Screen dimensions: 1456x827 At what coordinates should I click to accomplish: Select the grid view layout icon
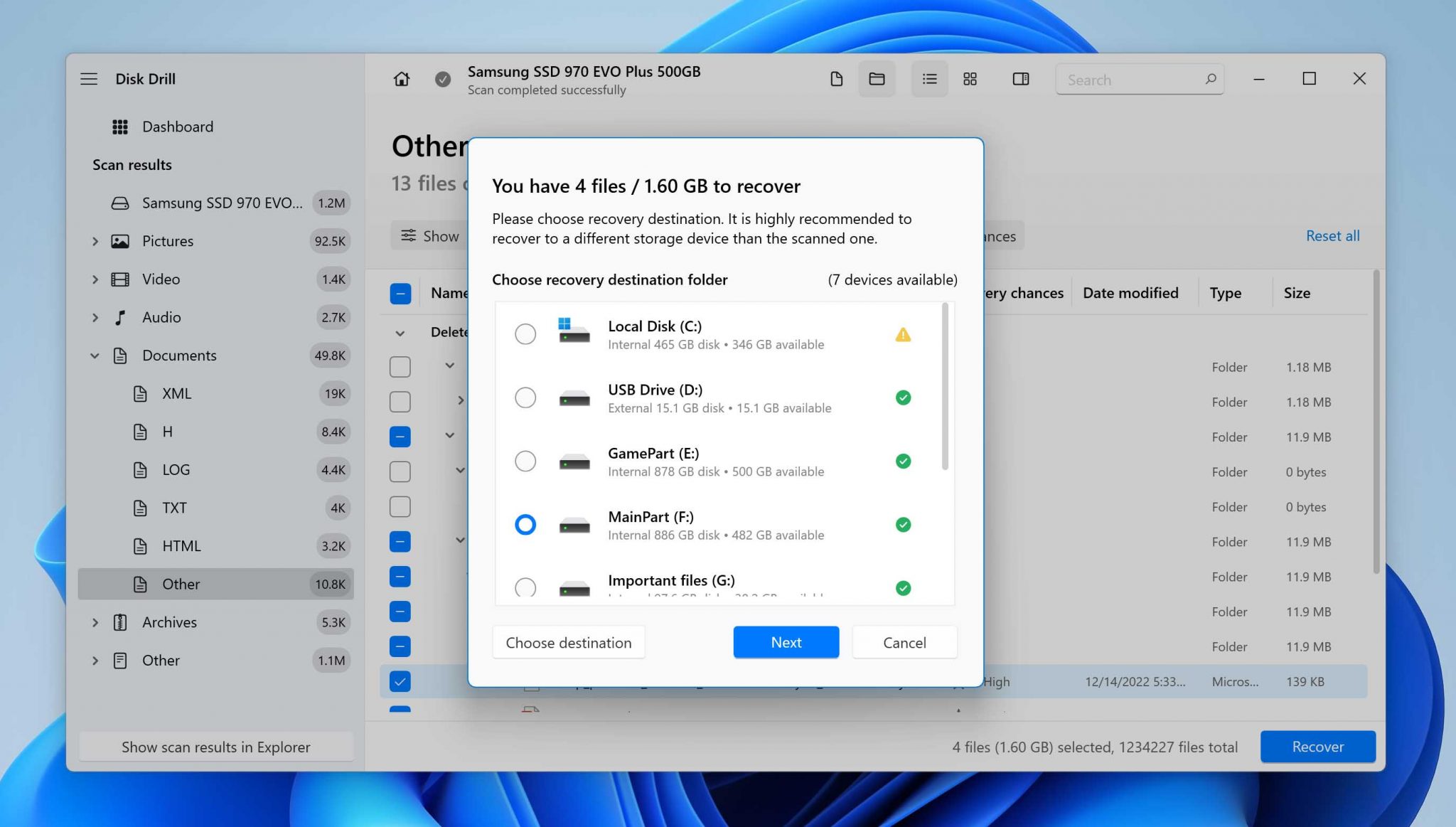[970, 79]
